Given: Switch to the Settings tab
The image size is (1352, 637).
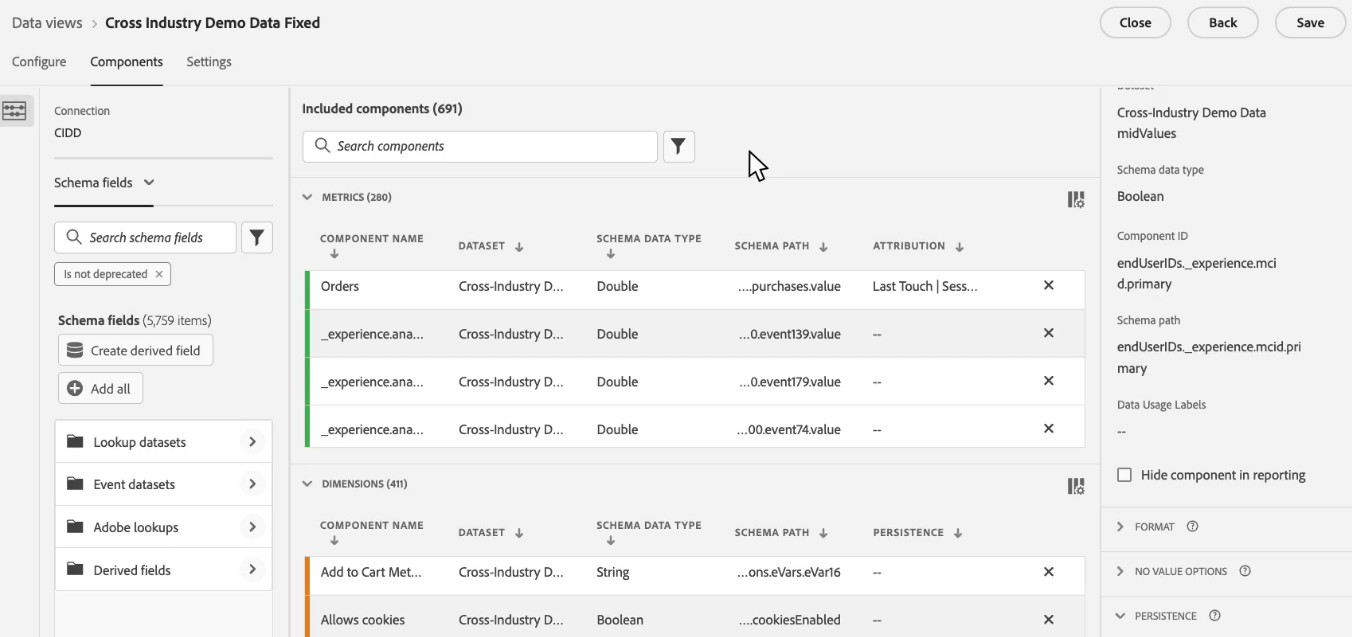Looking at the screenshot, I should [x=208, y=62].
